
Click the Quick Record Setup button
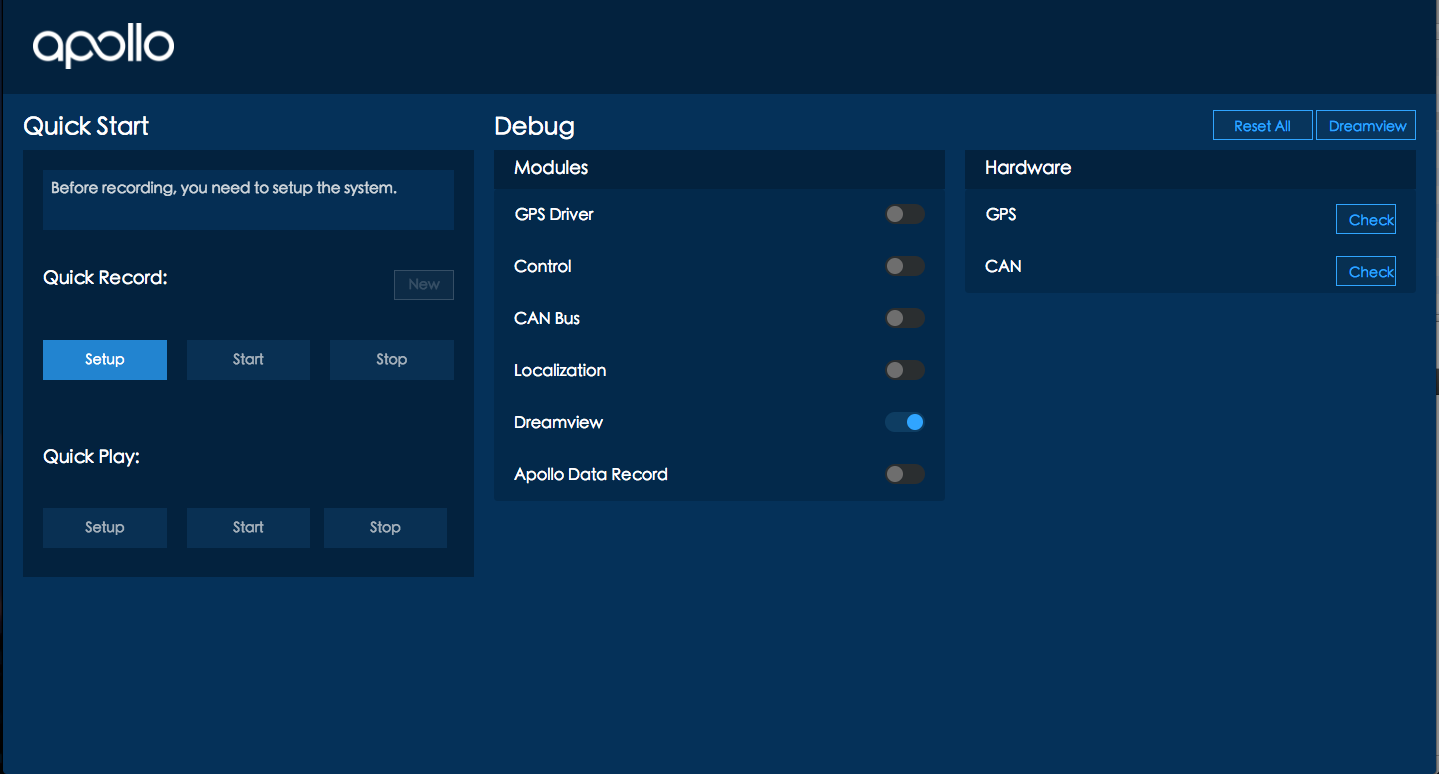pyautogui.click(x=105, y=360)
